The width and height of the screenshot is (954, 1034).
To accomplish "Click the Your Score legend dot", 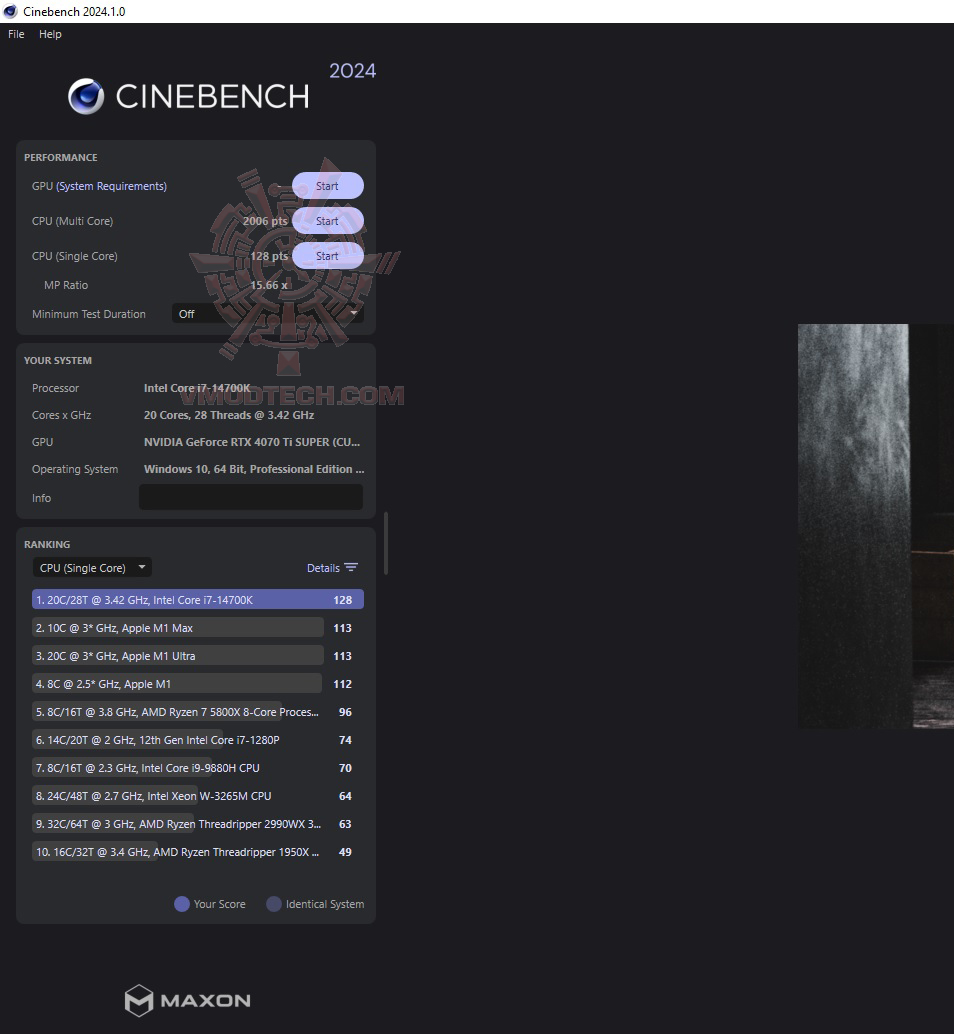I will coord(182,904).
